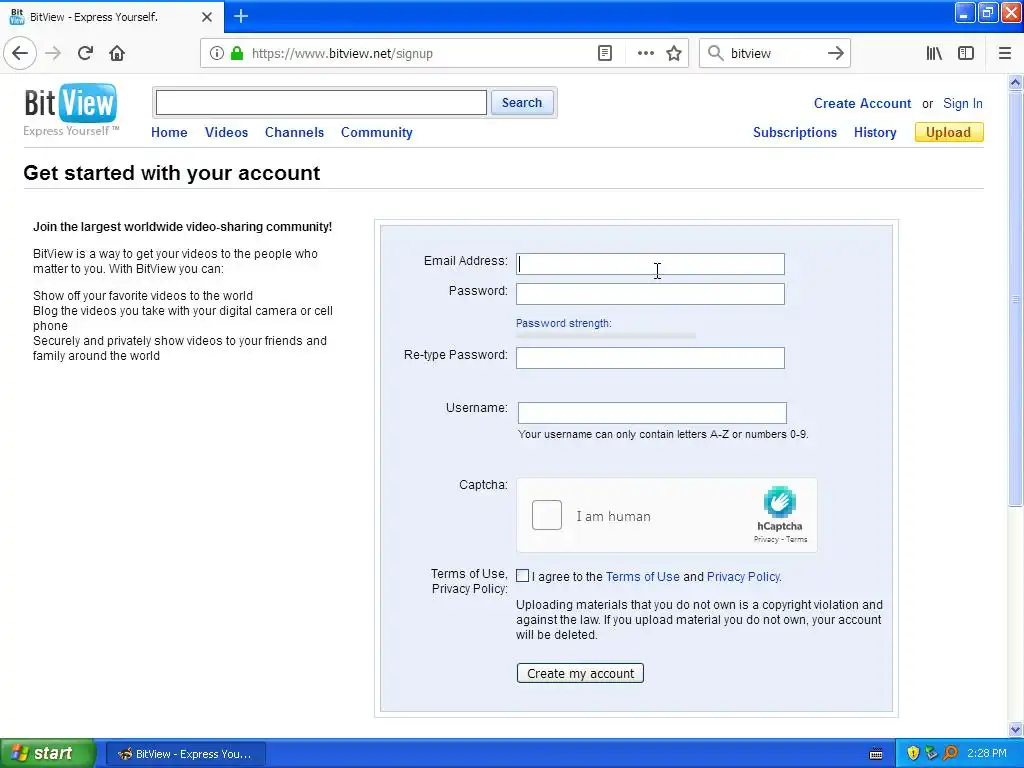Open the Windows Start menu

click(48, 753)
